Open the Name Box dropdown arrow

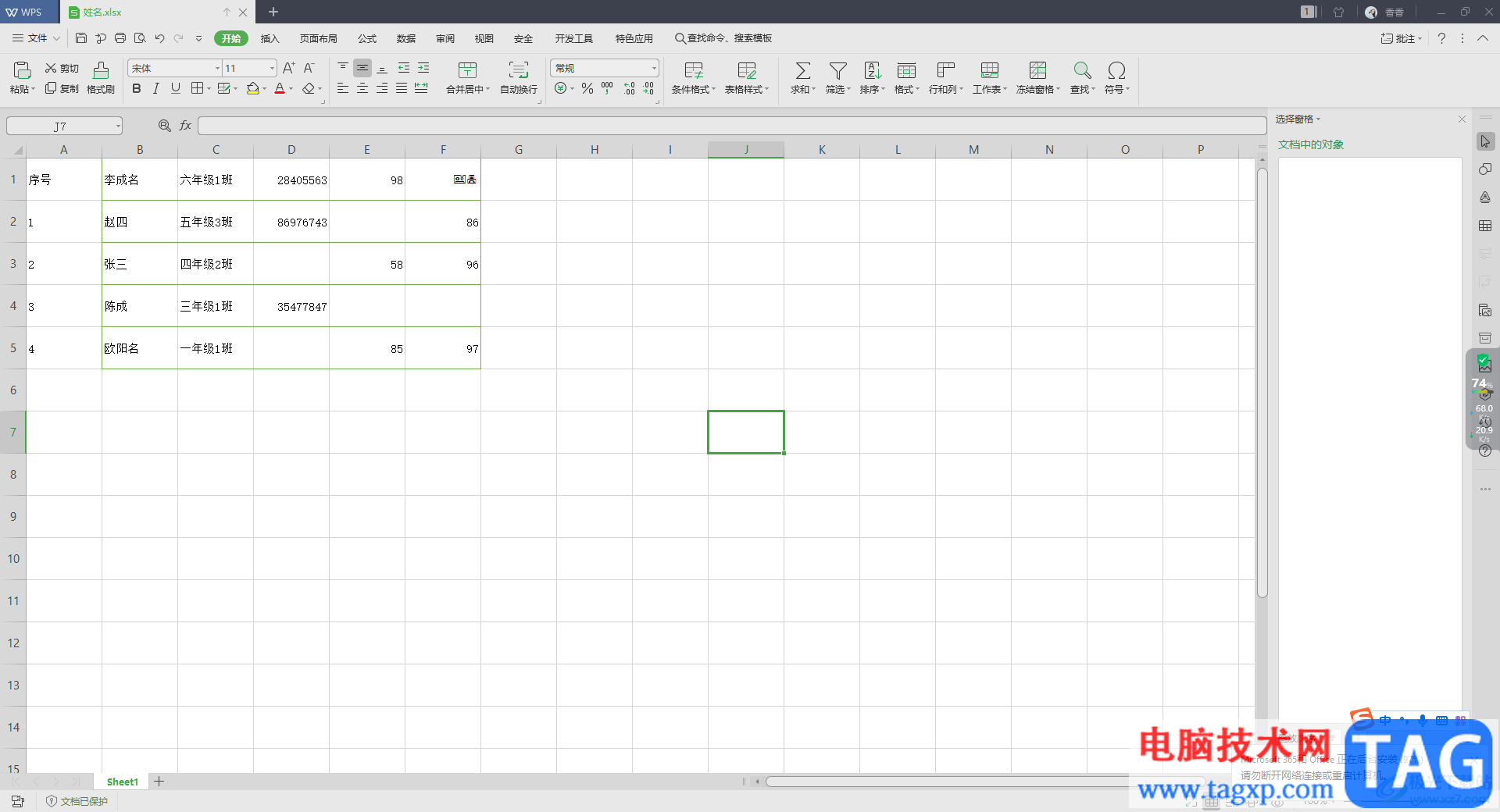(x=118, y=126)
